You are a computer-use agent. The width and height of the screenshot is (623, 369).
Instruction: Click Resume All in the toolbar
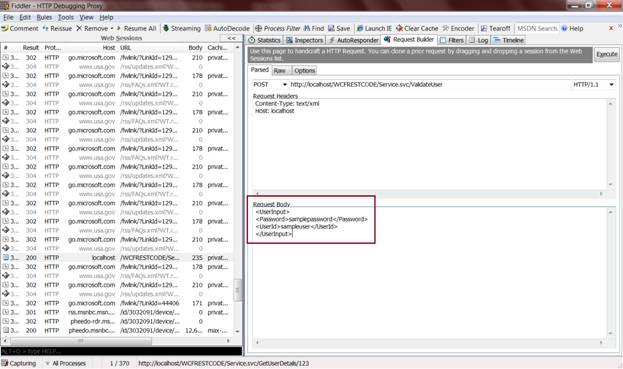point(136,29)
